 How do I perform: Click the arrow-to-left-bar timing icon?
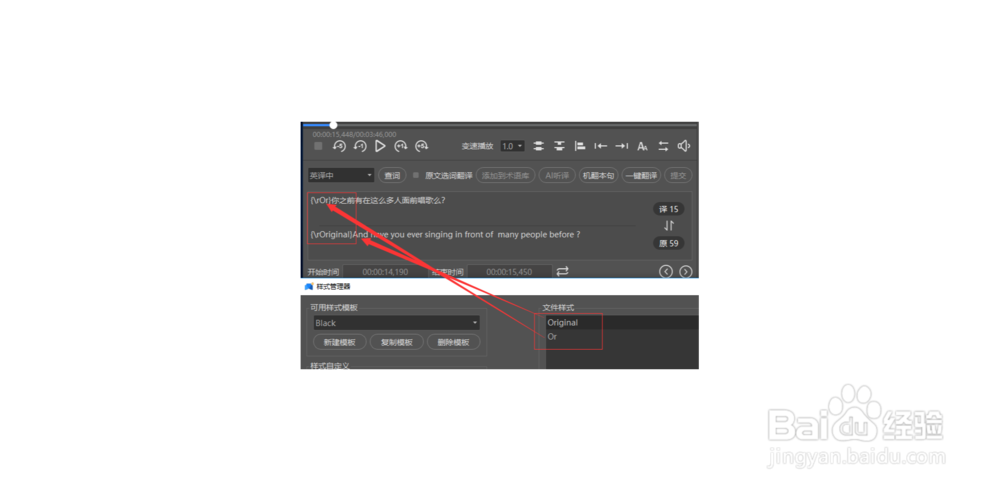point(601,146)
